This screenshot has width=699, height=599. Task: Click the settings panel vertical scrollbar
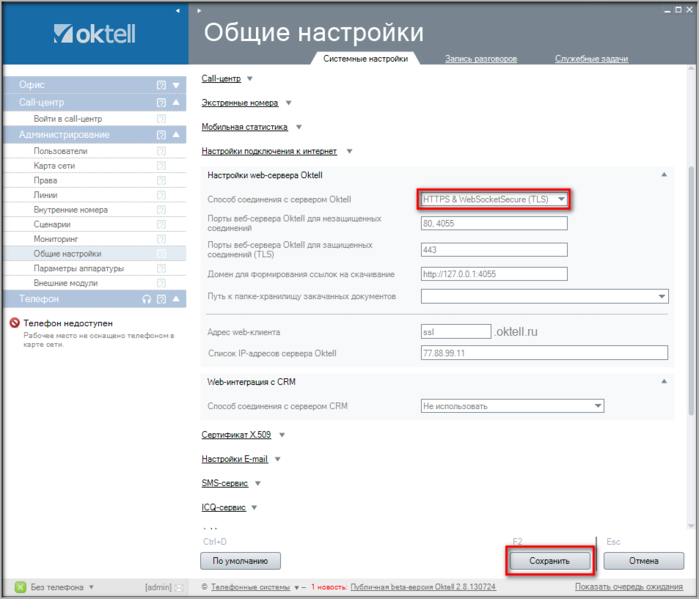click(691, 290)
